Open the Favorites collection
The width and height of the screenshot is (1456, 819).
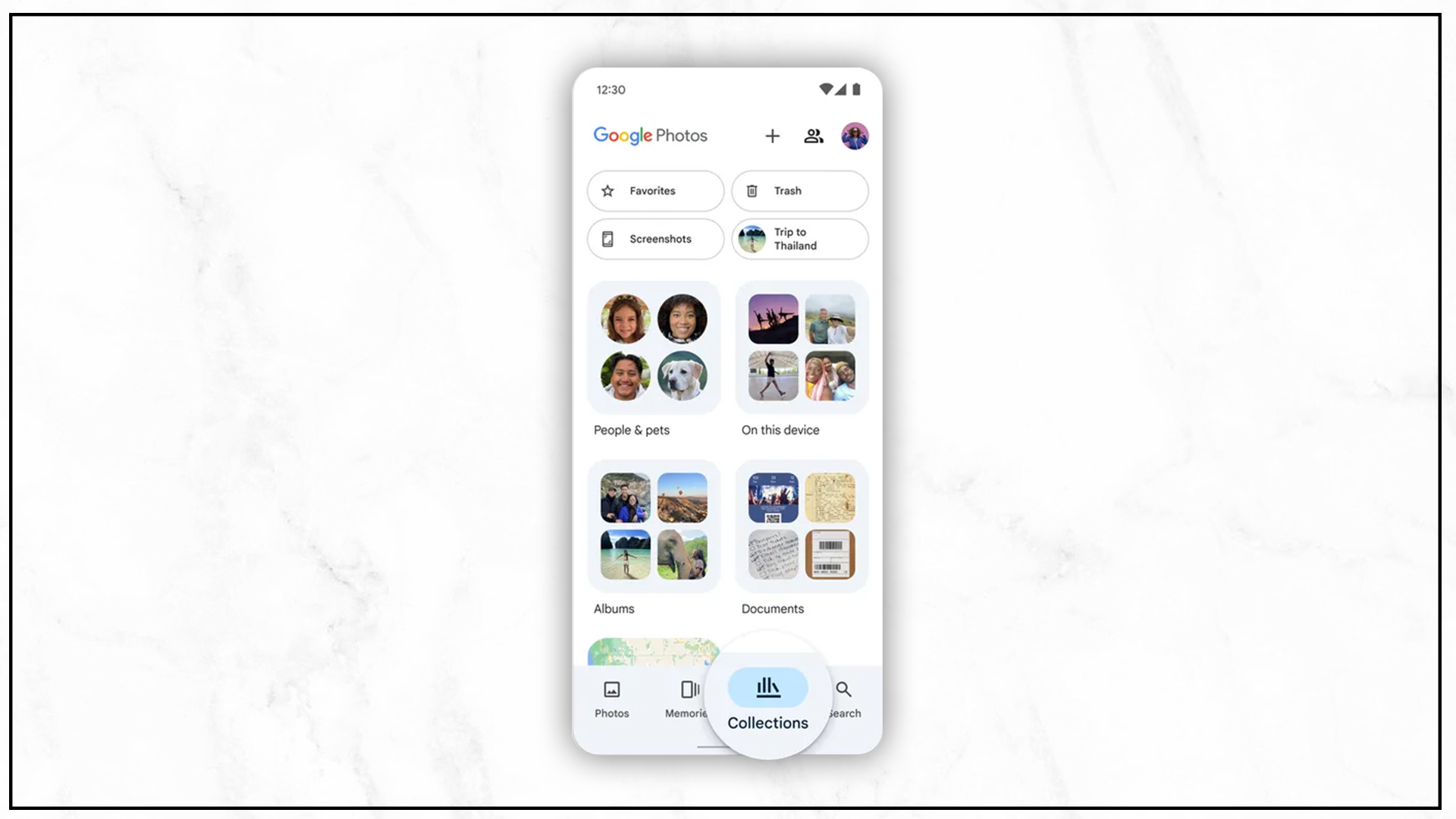click(654, 190)
